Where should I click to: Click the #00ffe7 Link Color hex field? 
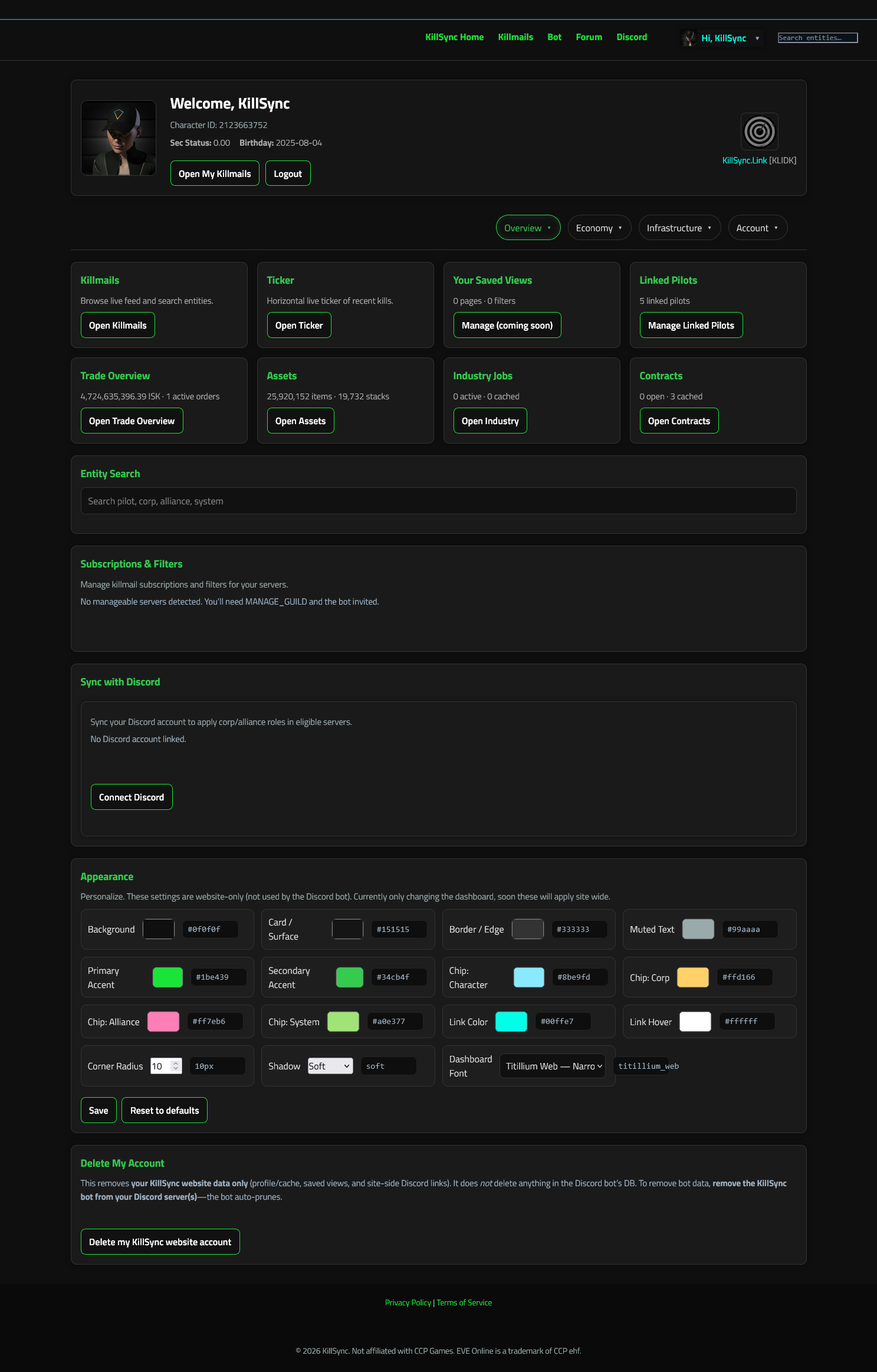pyautogui.click(x=563, y=1021)
